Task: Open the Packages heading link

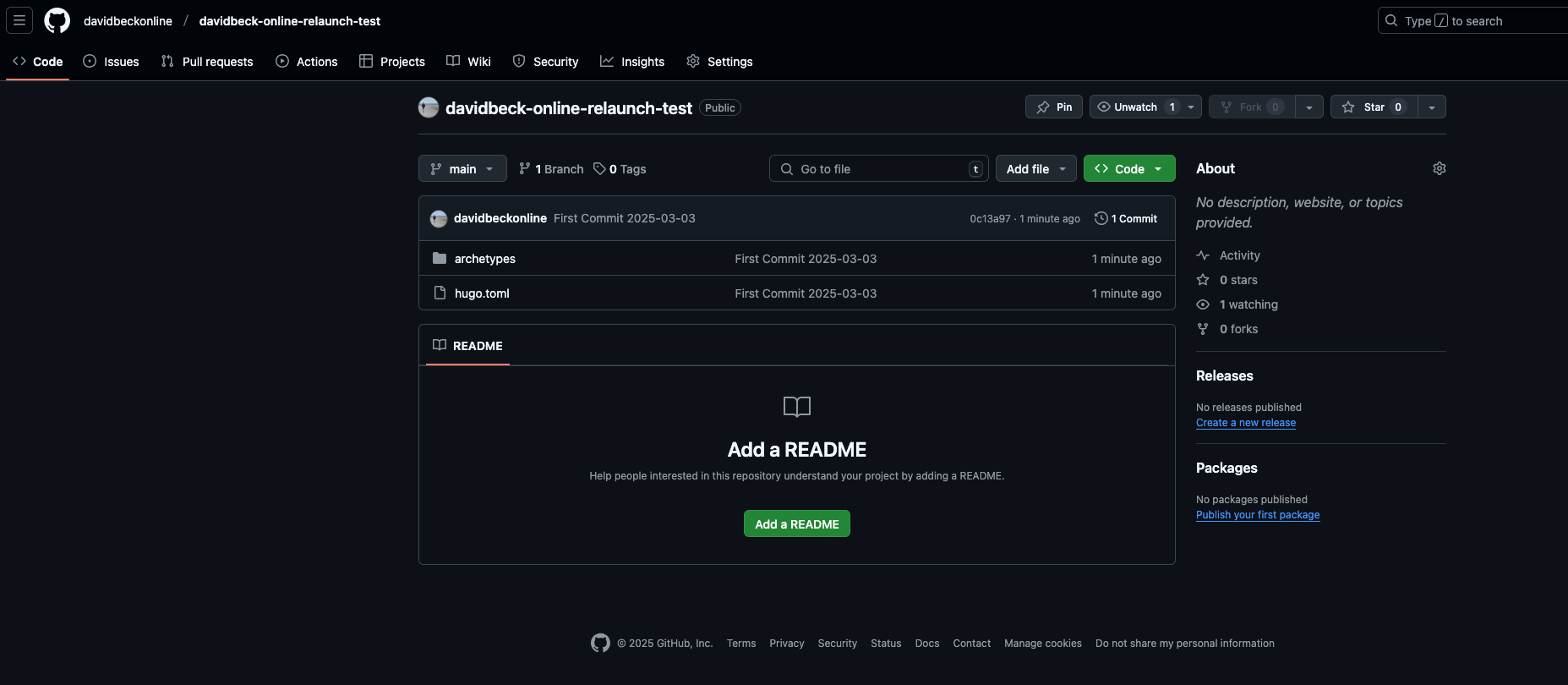Action: pos(1227,468)
